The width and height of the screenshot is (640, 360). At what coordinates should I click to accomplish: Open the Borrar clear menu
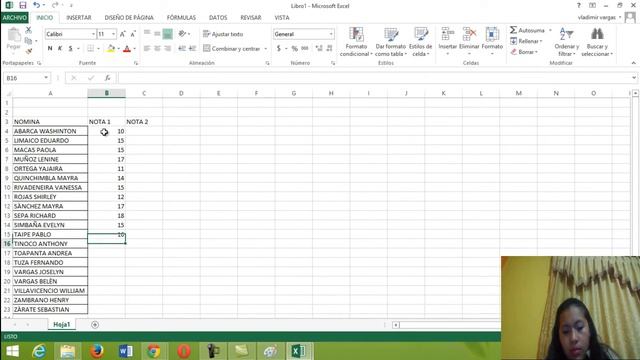tap(524, 52)
